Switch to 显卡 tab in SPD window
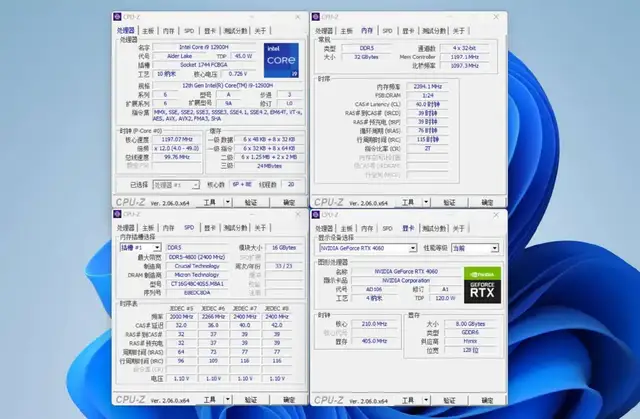 210,228
